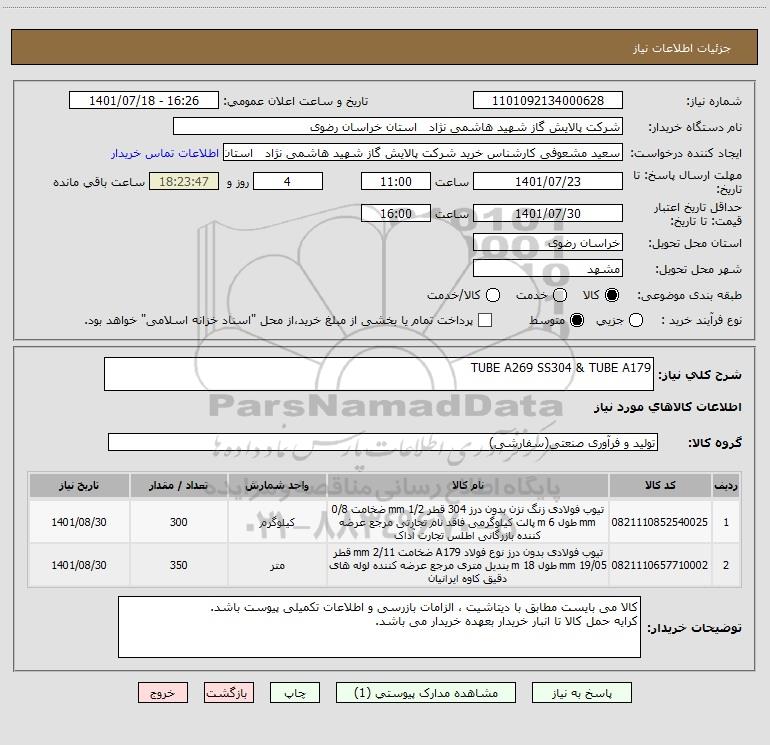Click the اطلاعات کالاهای مورد نیاز heading
The width and height of the screenshot is (770, 745).
[x=668, y=407]
